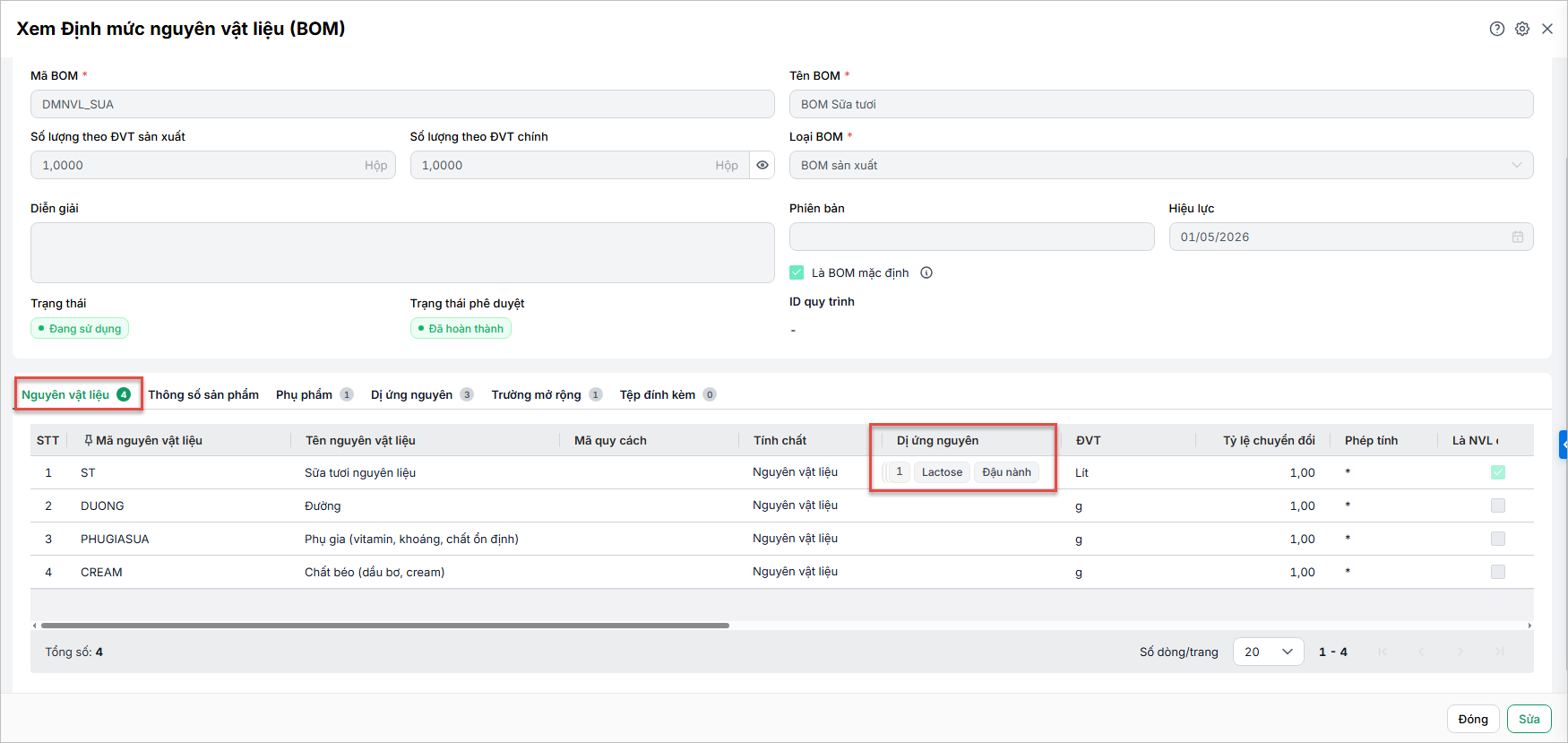Click the ĐVT column header

[1129, 440]
